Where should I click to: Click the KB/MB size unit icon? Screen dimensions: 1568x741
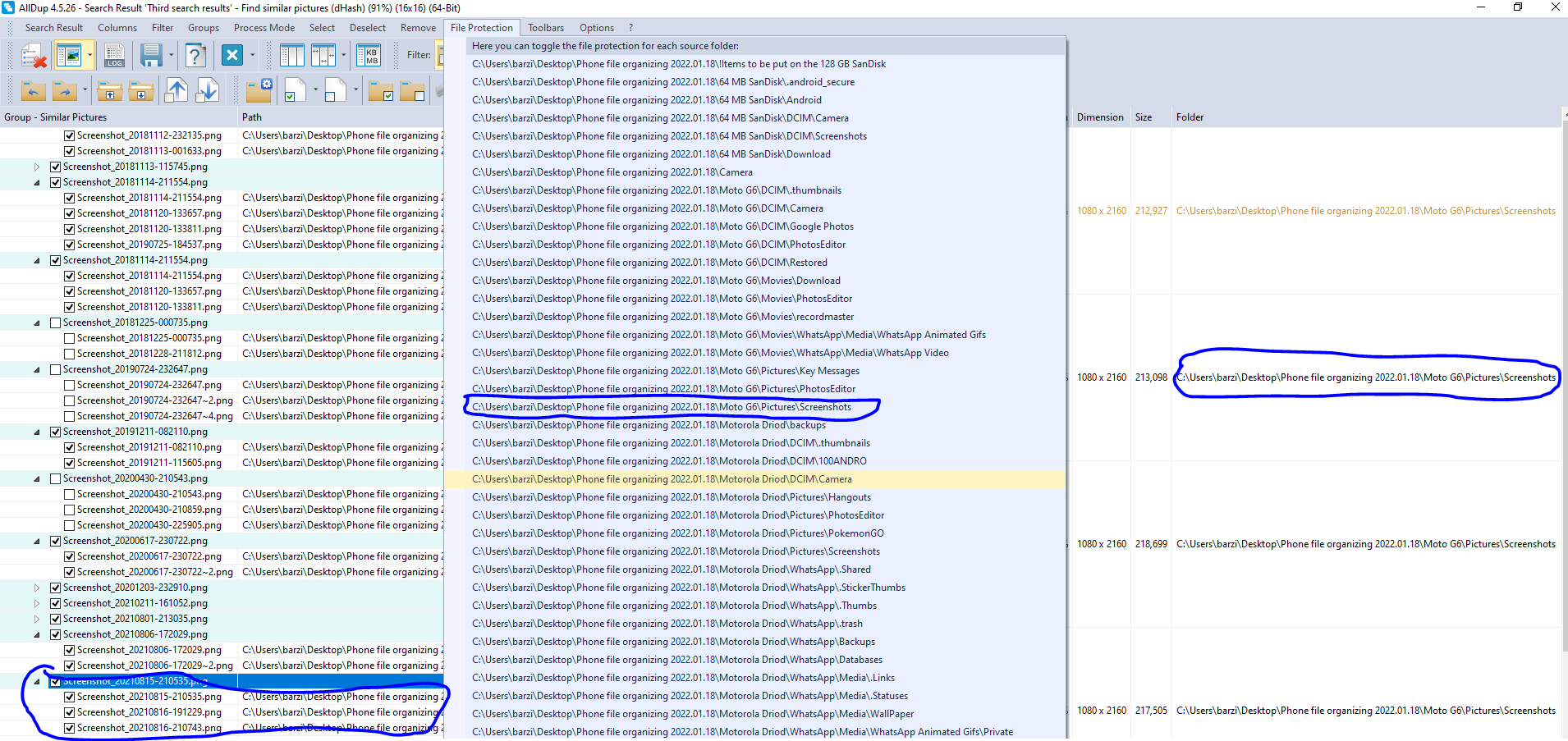tap(369, 56)
